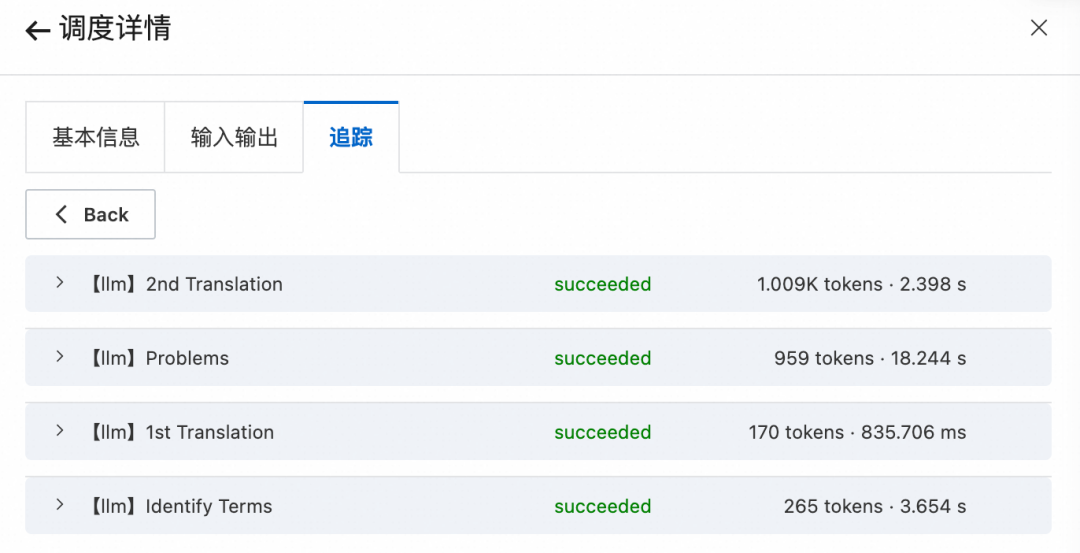Expand the Problems row chevron

click(59, 357)
